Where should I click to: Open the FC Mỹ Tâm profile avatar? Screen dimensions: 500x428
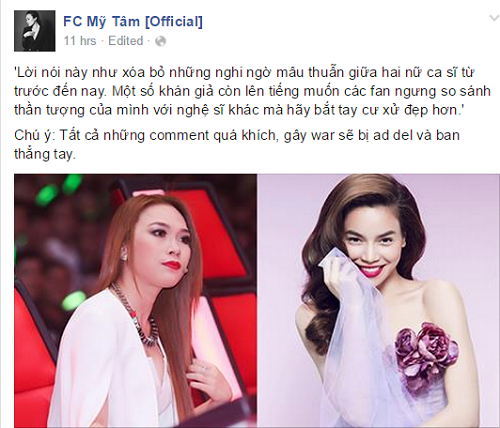click(x=35, y=31)
